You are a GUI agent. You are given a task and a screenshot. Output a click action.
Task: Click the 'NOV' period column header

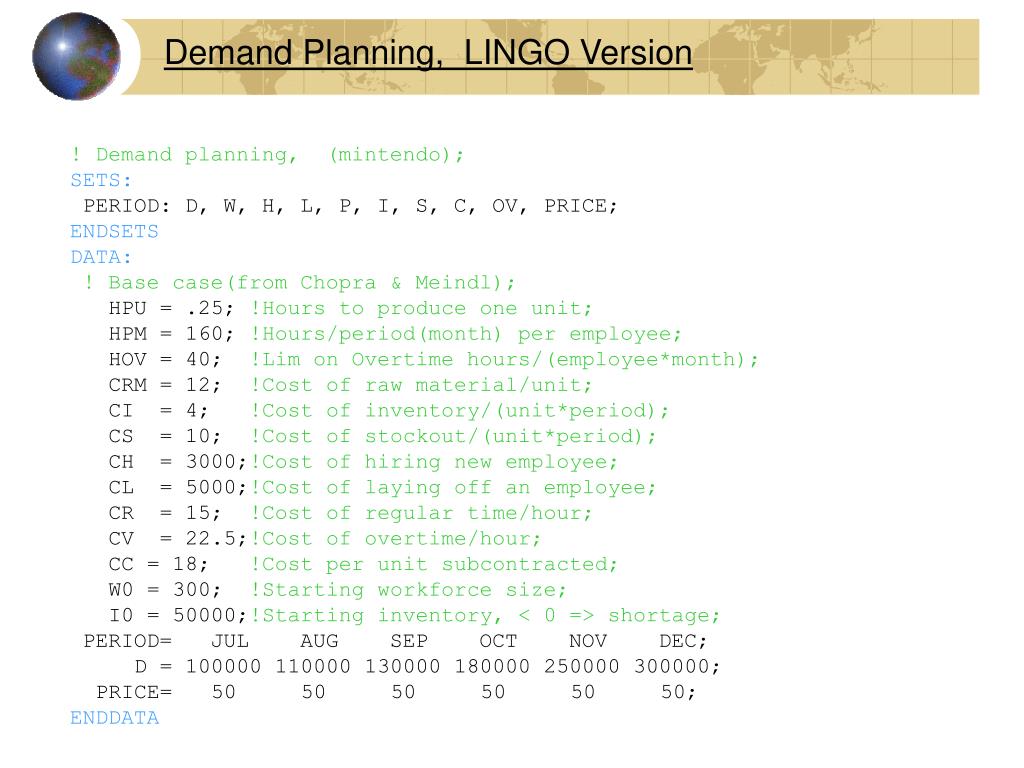point(588,641)
